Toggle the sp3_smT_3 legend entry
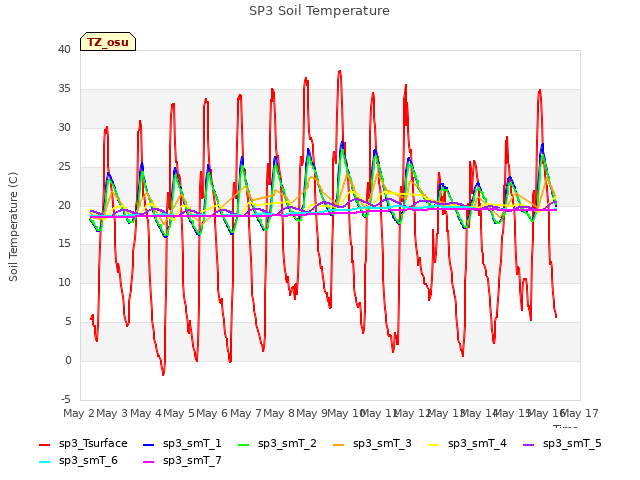This screenshot has height=480, width=640. click(x=372, y=444)
